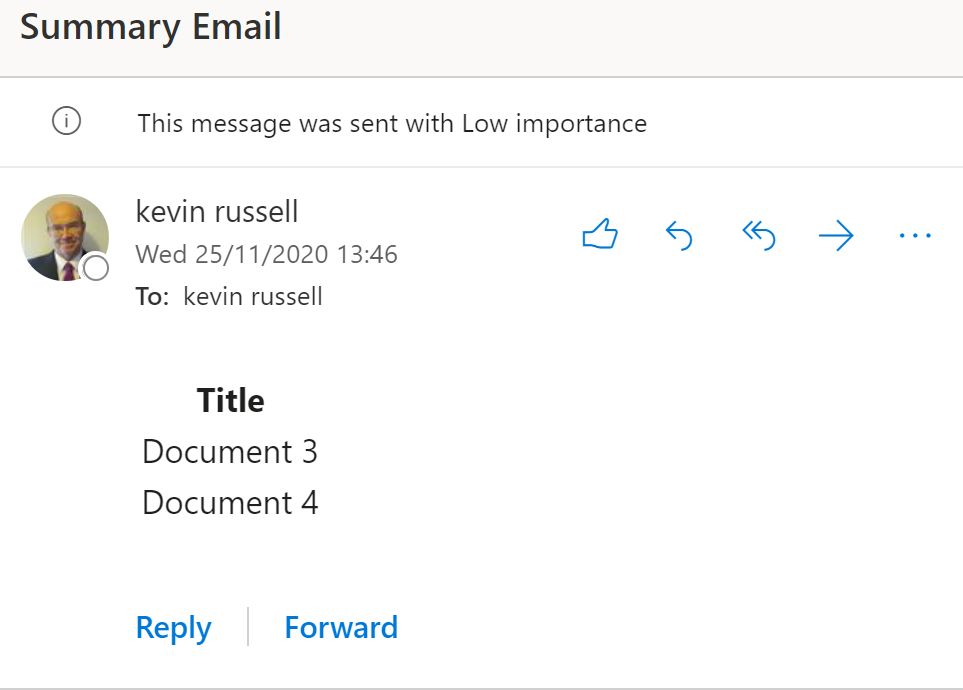This screenshot has width=963, height=690.
Task: Click the Low importance message notice
Action: pyautogui.click(x=392, y=123)
